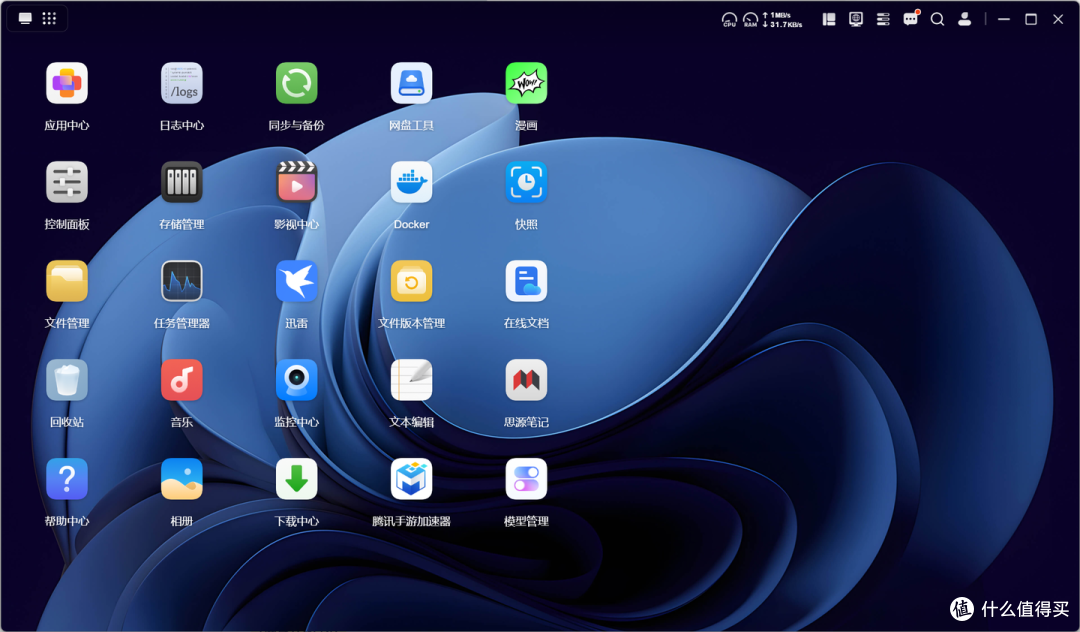The height and width of the screenshot is (632, 1080).
Task: Open the Docker app
Action: [411, 182]
